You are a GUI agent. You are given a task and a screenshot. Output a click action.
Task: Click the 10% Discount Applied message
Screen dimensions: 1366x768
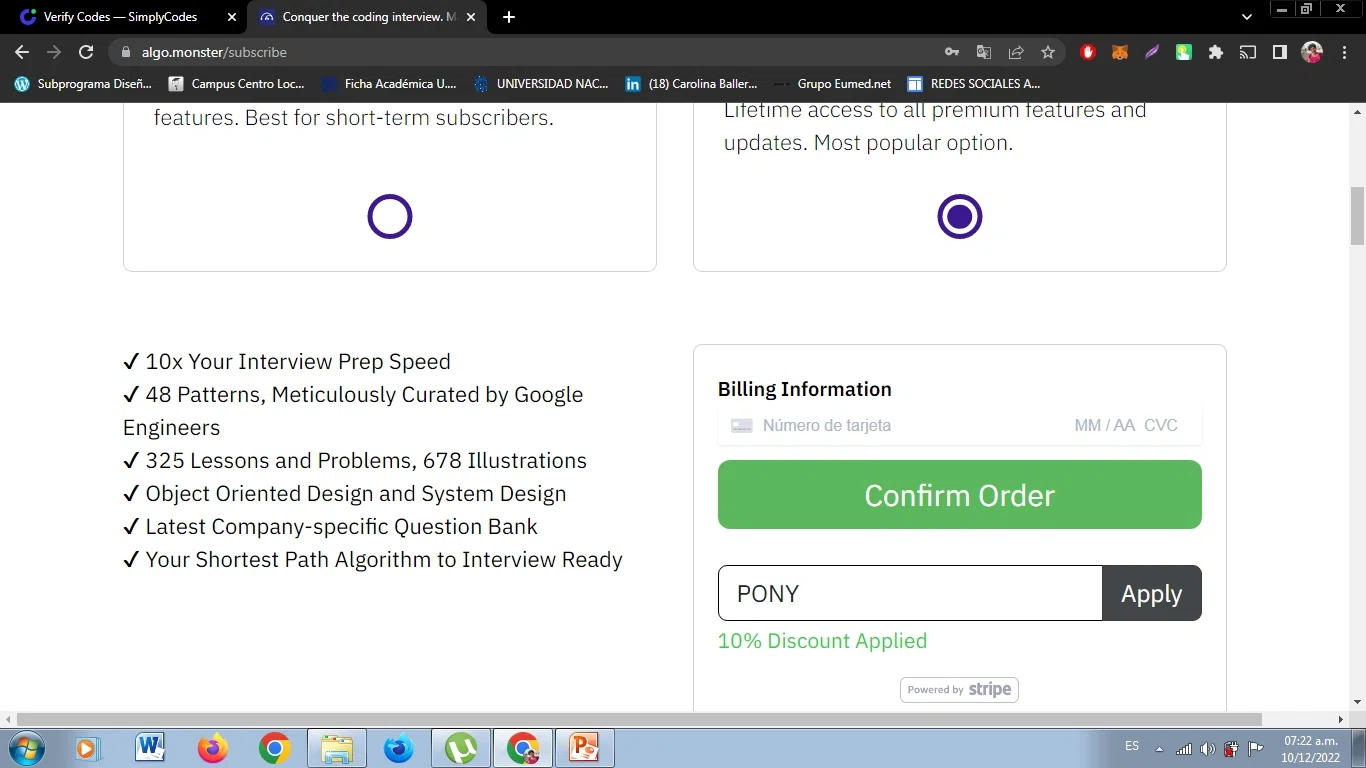pos(822,641)
